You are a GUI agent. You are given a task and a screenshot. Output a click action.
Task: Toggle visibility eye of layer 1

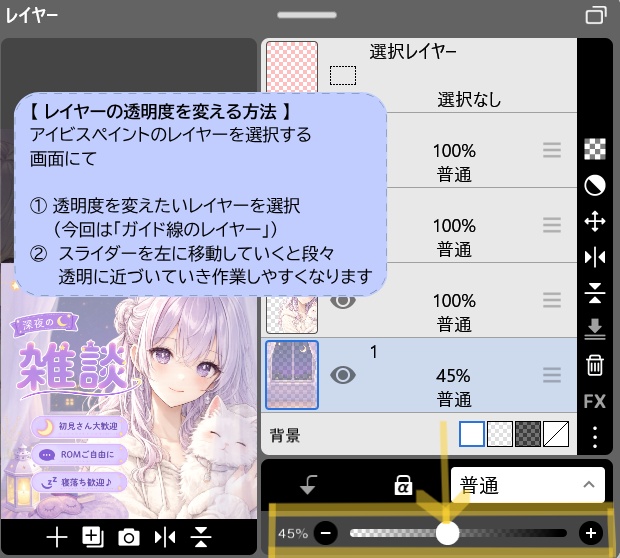pyautogui.click(x=343, y=375)
